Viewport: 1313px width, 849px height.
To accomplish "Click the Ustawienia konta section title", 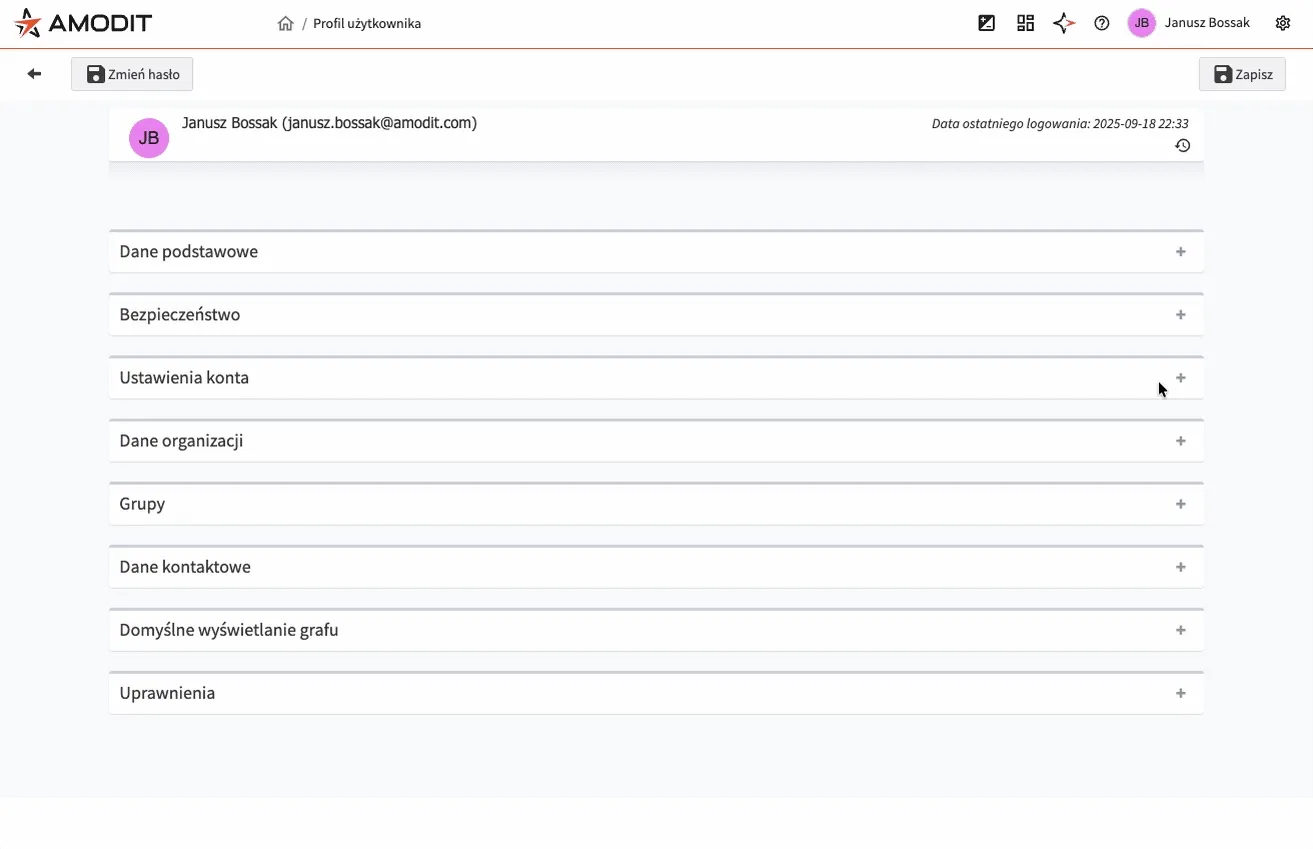I will tap(184, 378).
